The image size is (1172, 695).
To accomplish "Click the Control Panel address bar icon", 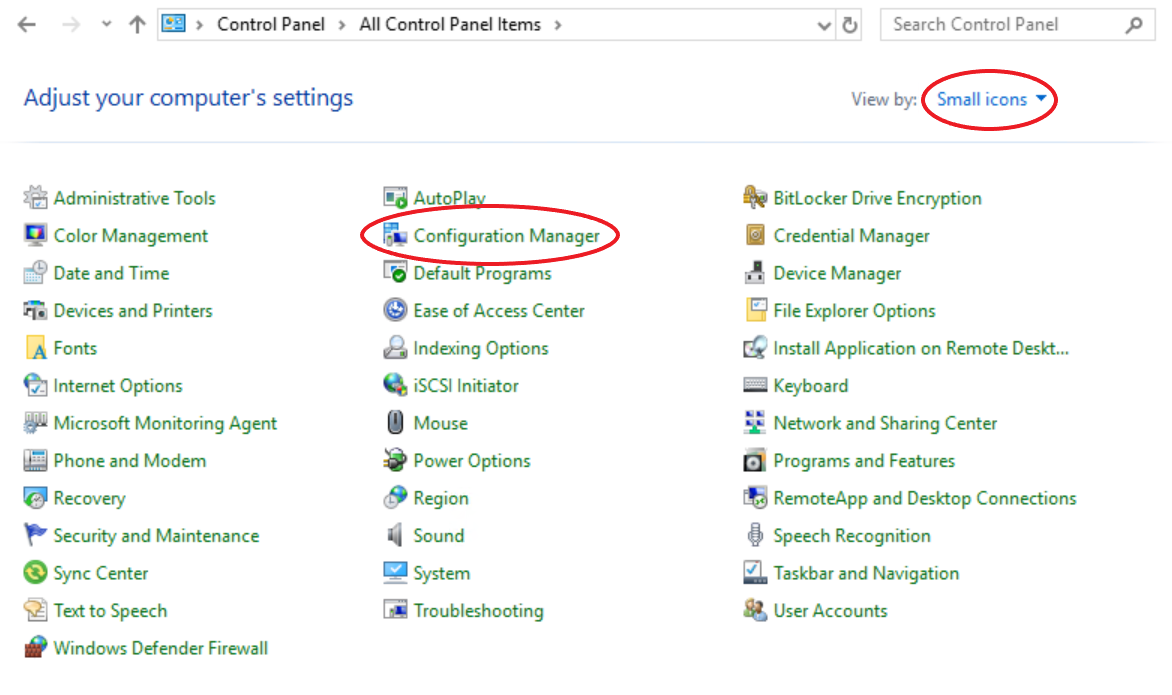I will pos(173,24).
